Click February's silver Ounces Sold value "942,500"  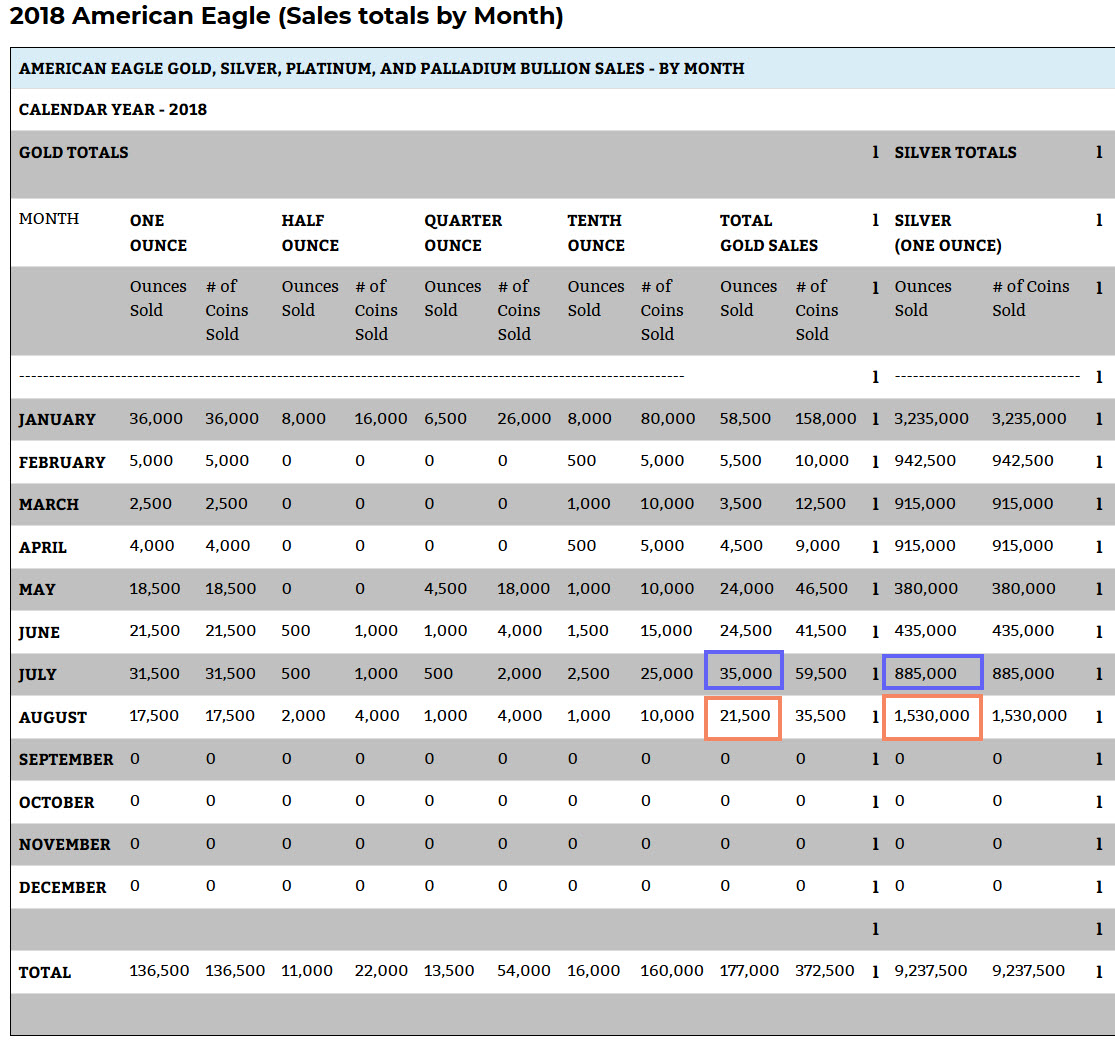pyautogui.click(x=925, y=461)
